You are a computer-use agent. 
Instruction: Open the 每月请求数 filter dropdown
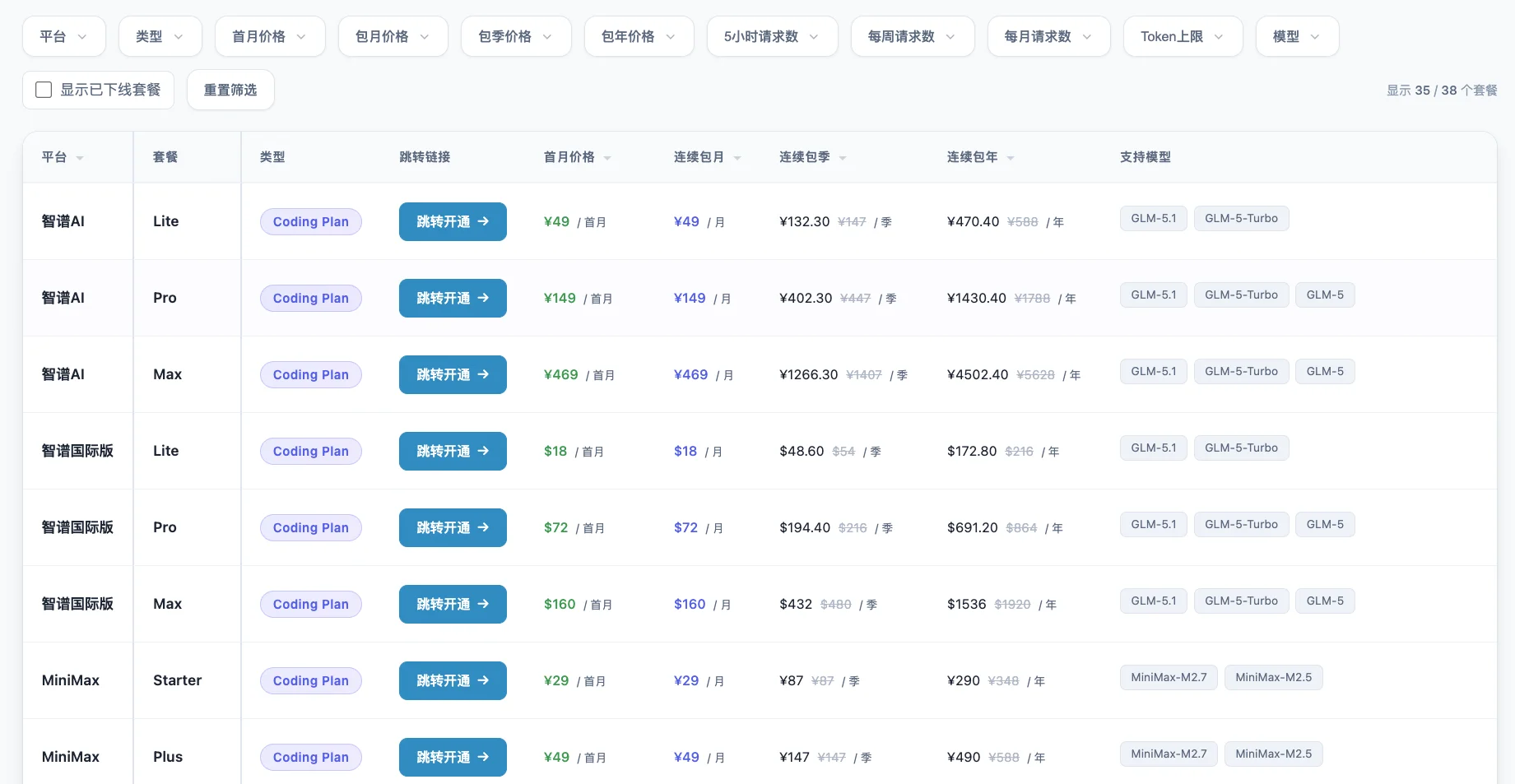coord(1049,36)
